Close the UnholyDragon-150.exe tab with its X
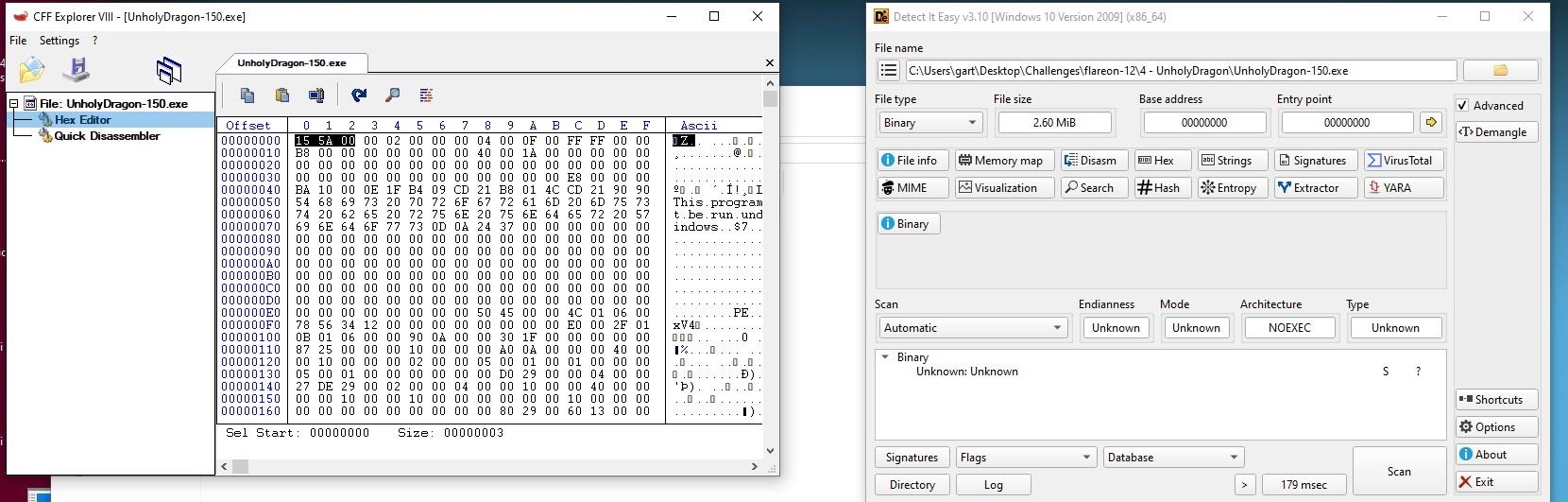Image resolution: width=1568 pixels, height=502 pixels. click(x=770, y=63)
